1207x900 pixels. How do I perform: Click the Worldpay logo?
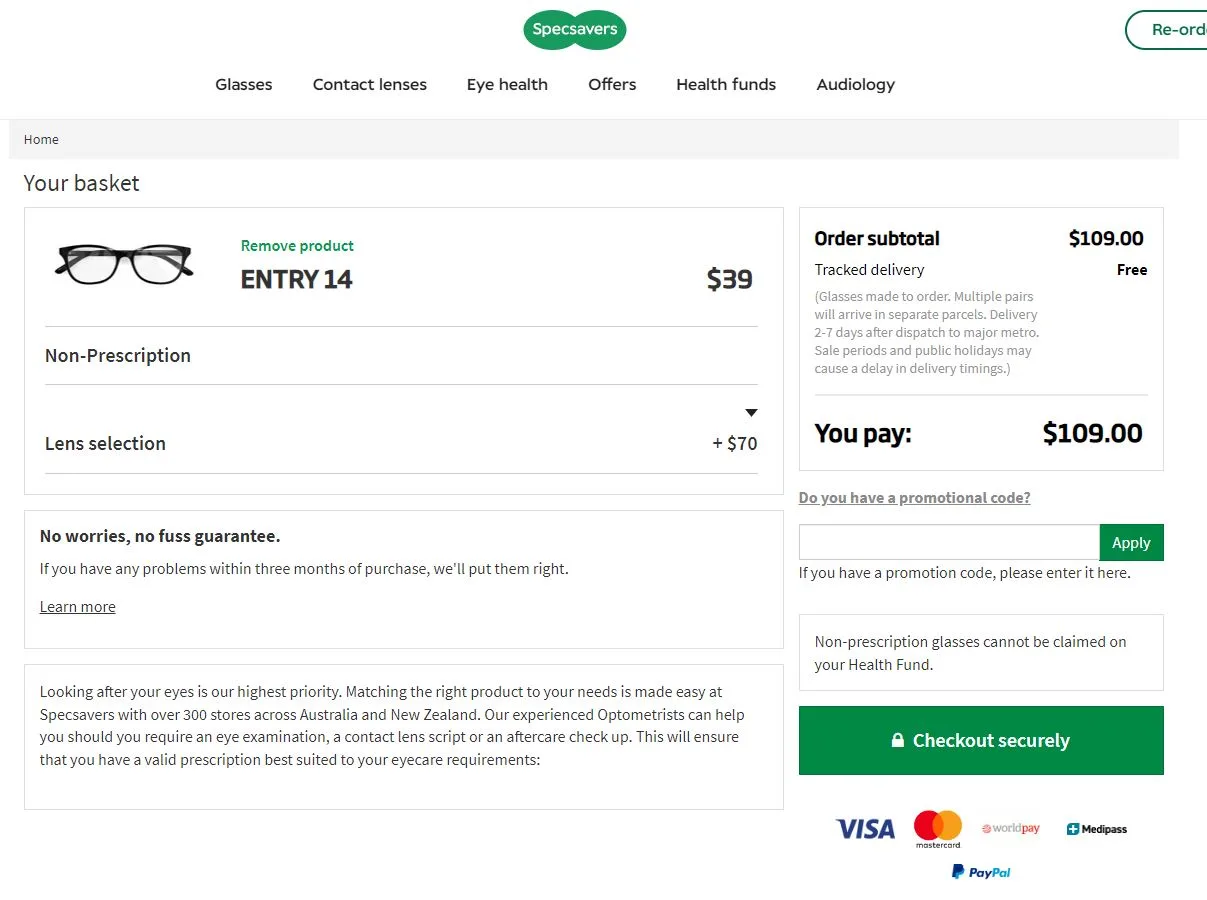click(1011, 829)
